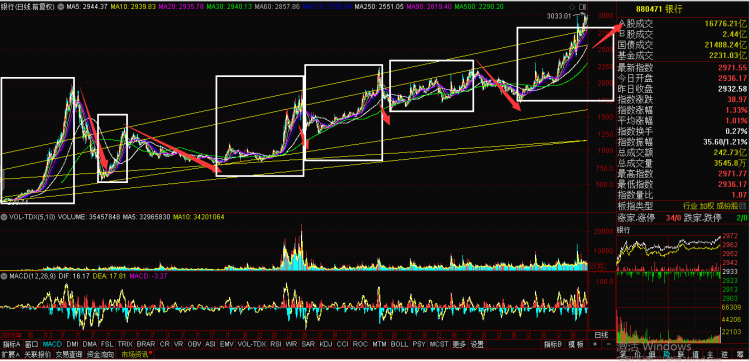This screenshot has width=750, height=361.
Task: Expand the 指标A indicator menu
Action: point(11,344)
